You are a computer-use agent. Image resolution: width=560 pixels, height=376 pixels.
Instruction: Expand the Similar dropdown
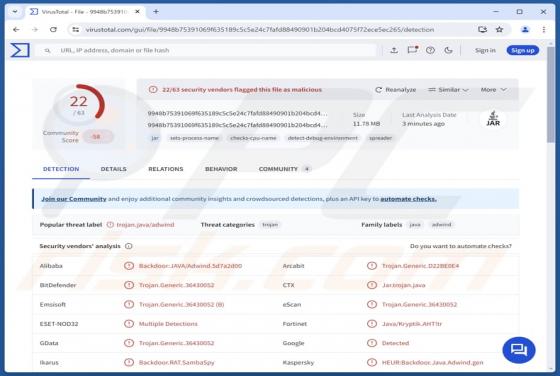(448, 90)
